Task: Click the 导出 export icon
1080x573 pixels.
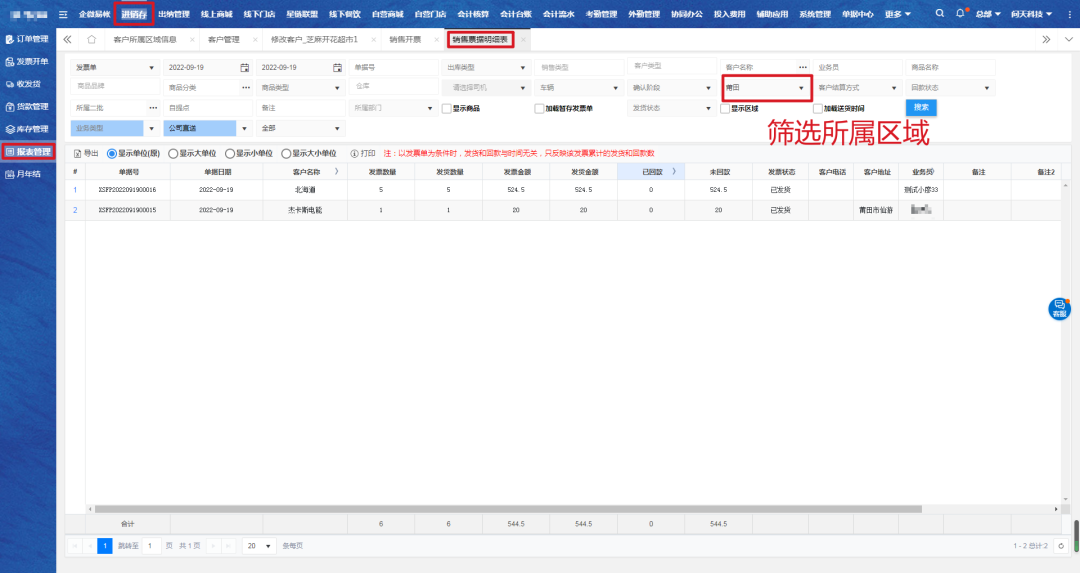Action: coord(78,154)
